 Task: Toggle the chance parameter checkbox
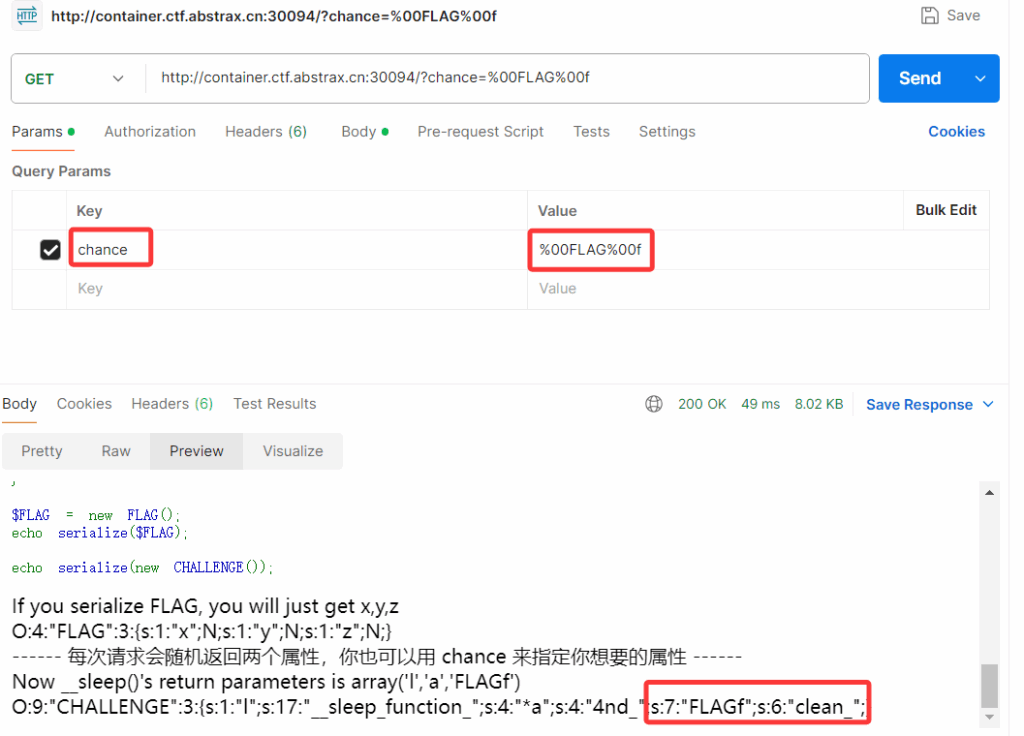coord(50,250)
